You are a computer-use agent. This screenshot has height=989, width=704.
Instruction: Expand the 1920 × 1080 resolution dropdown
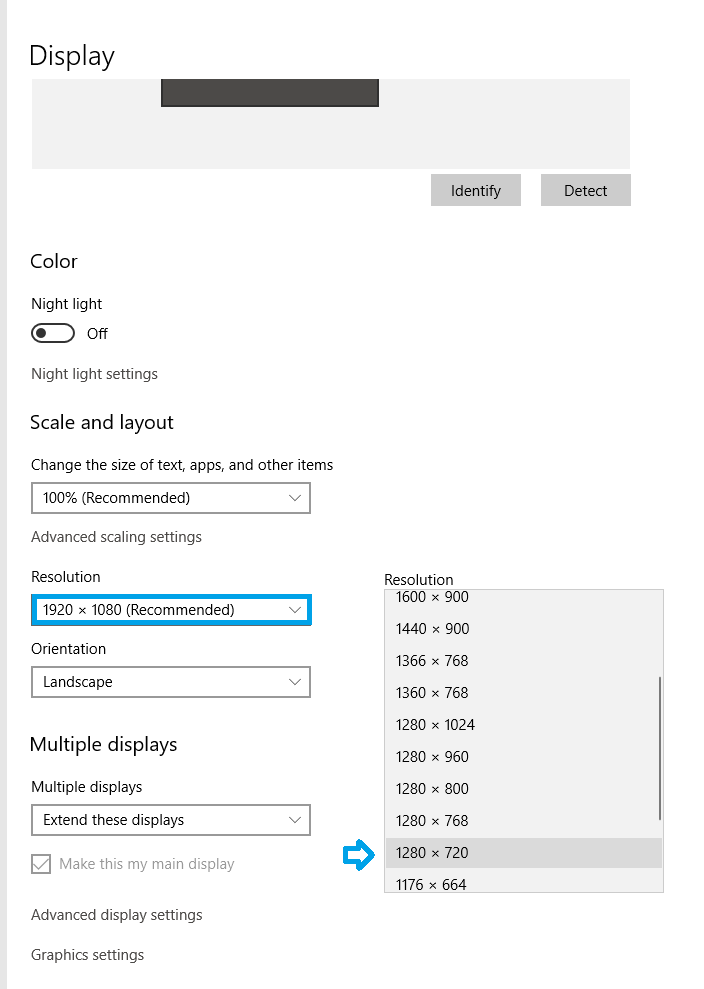[x=171, y=610]
